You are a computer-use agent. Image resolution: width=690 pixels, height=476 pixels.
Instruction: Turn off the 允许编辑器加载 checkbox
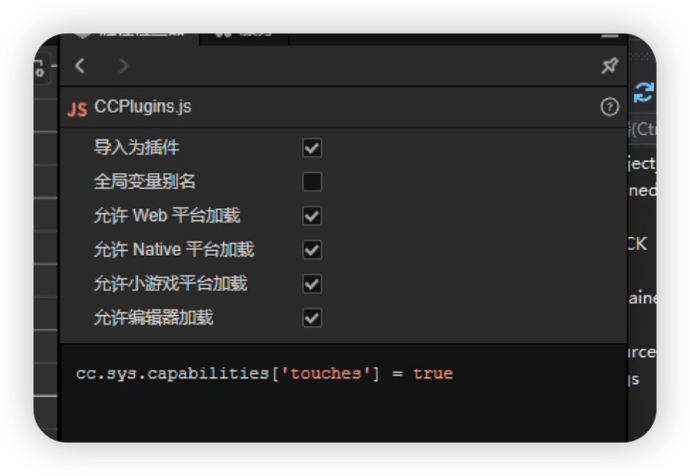[x=312, y=318]
